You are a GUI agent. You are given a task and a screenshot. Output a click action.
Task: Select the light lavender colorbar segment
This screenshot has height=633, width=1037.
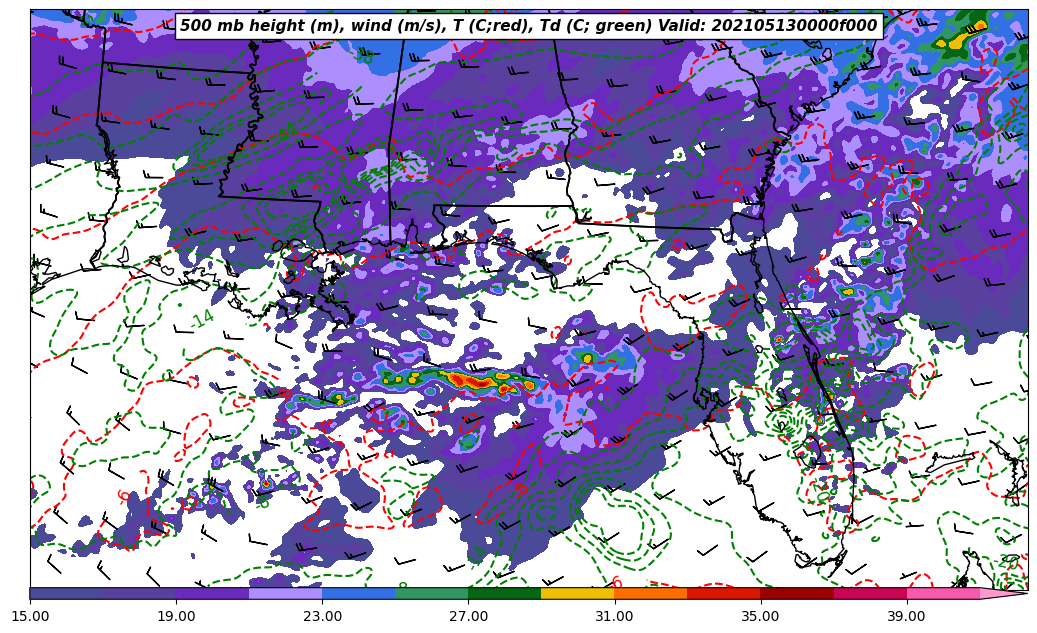(x=286, y=593)
